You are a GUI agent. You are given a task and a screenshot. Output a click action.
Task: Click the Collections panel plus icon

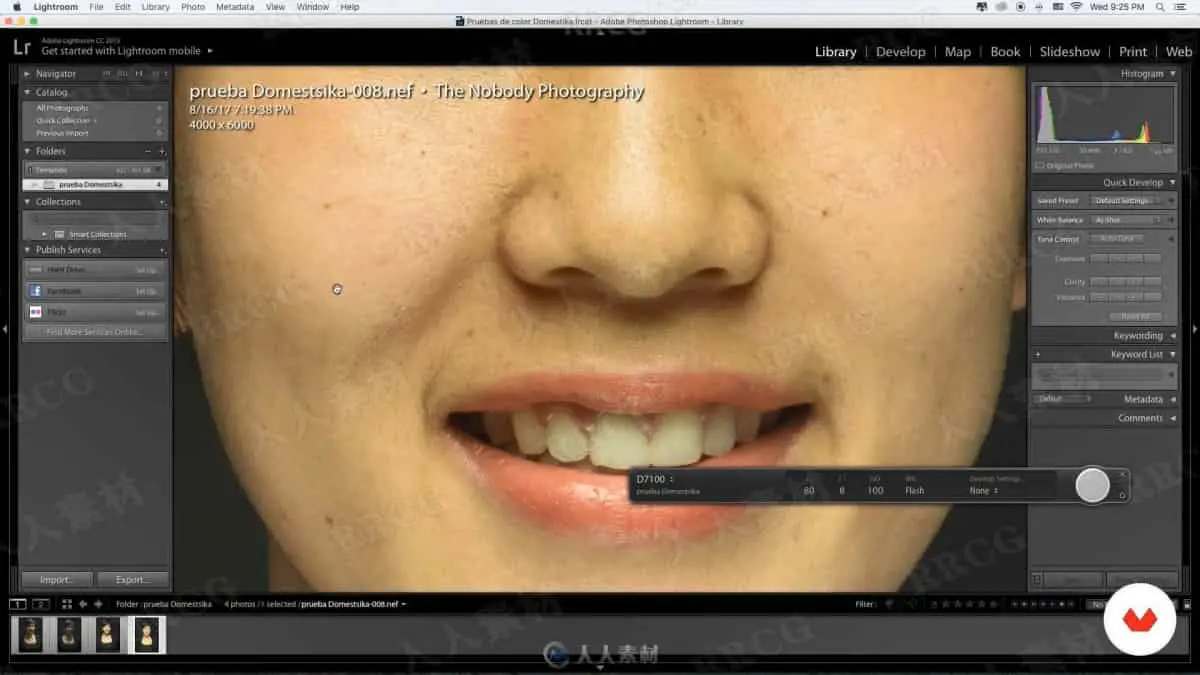(161, 202)
